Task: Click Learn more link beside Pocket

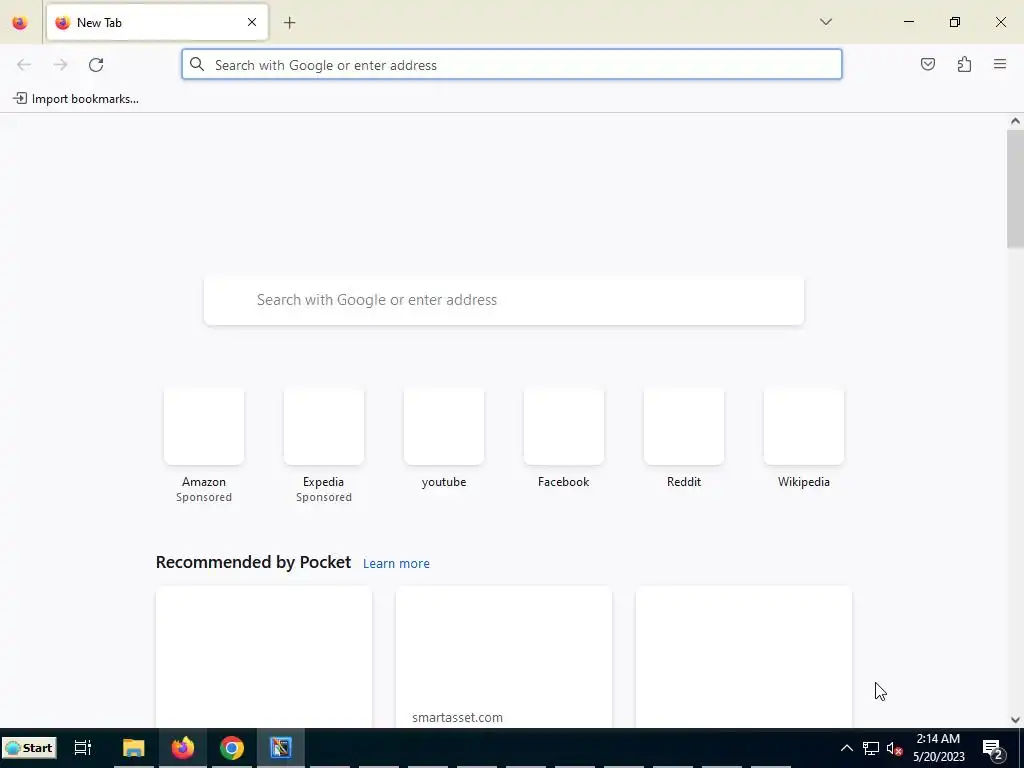Action: point(396,564)
